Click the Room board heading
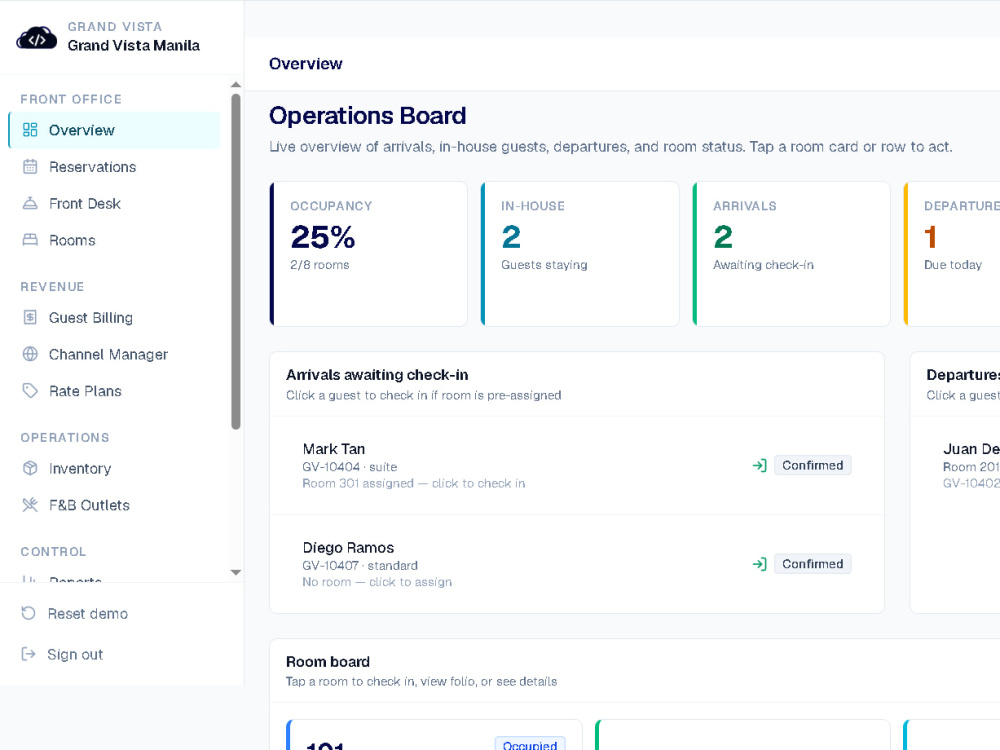This screenshot has width=1000, height=750. point(328,661)
